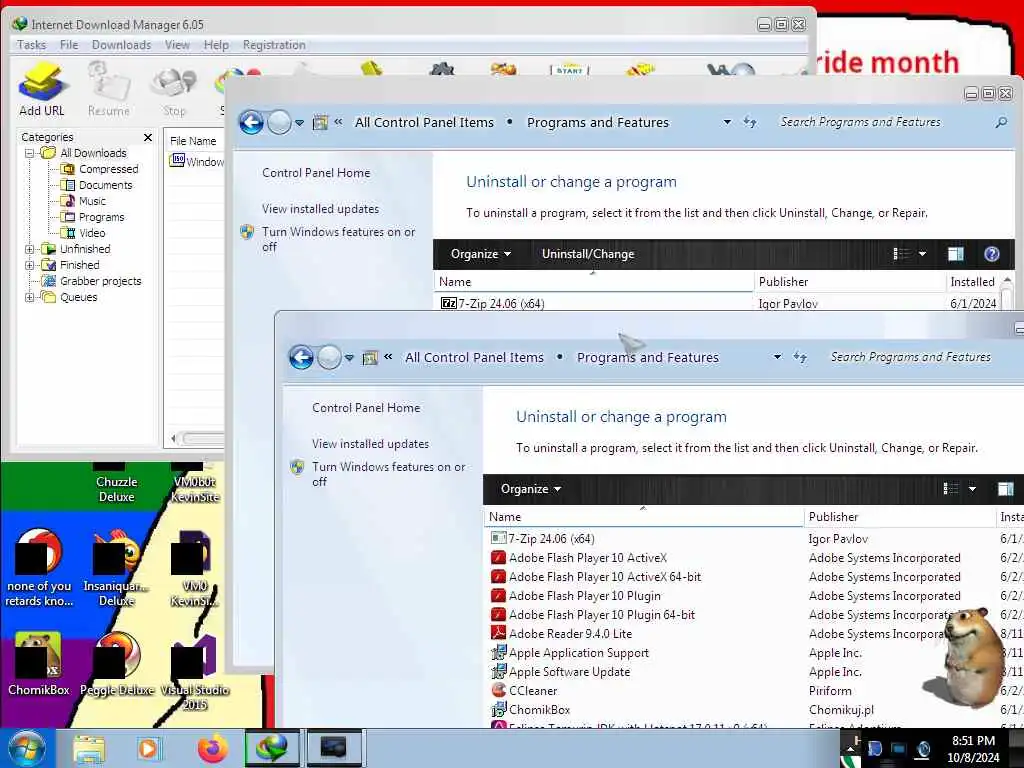This screenshot has width=1024, height=768.
Task: Open the Chuzzle Deluxe desktop shortcut
Action: coord(116,483)
